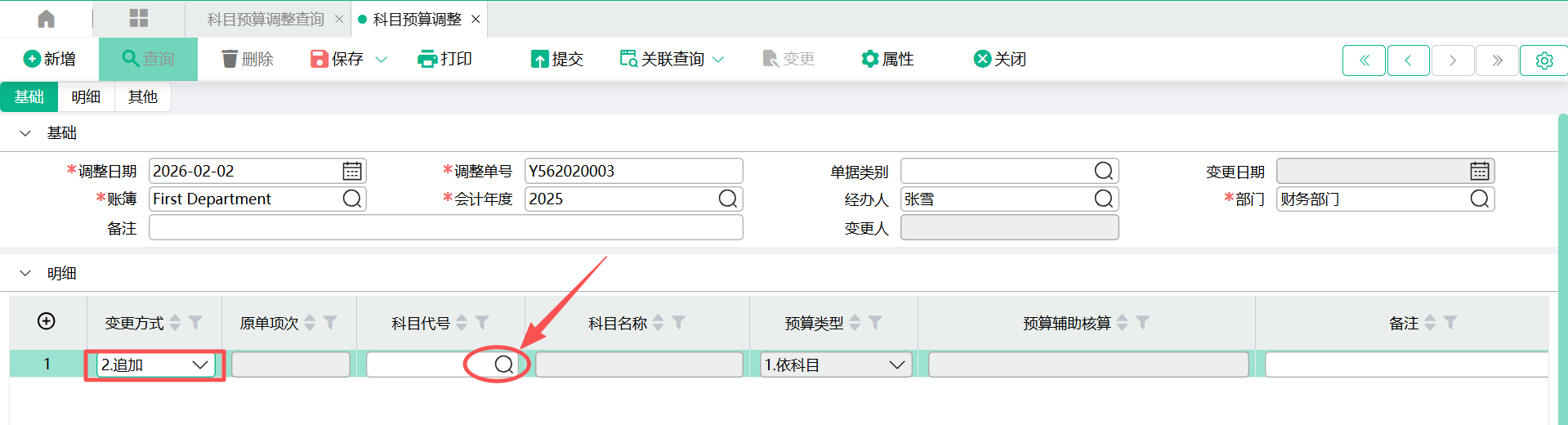Click the 新增 button
The width and height of the screenshot is (1568, 425).
coord(50,59)
